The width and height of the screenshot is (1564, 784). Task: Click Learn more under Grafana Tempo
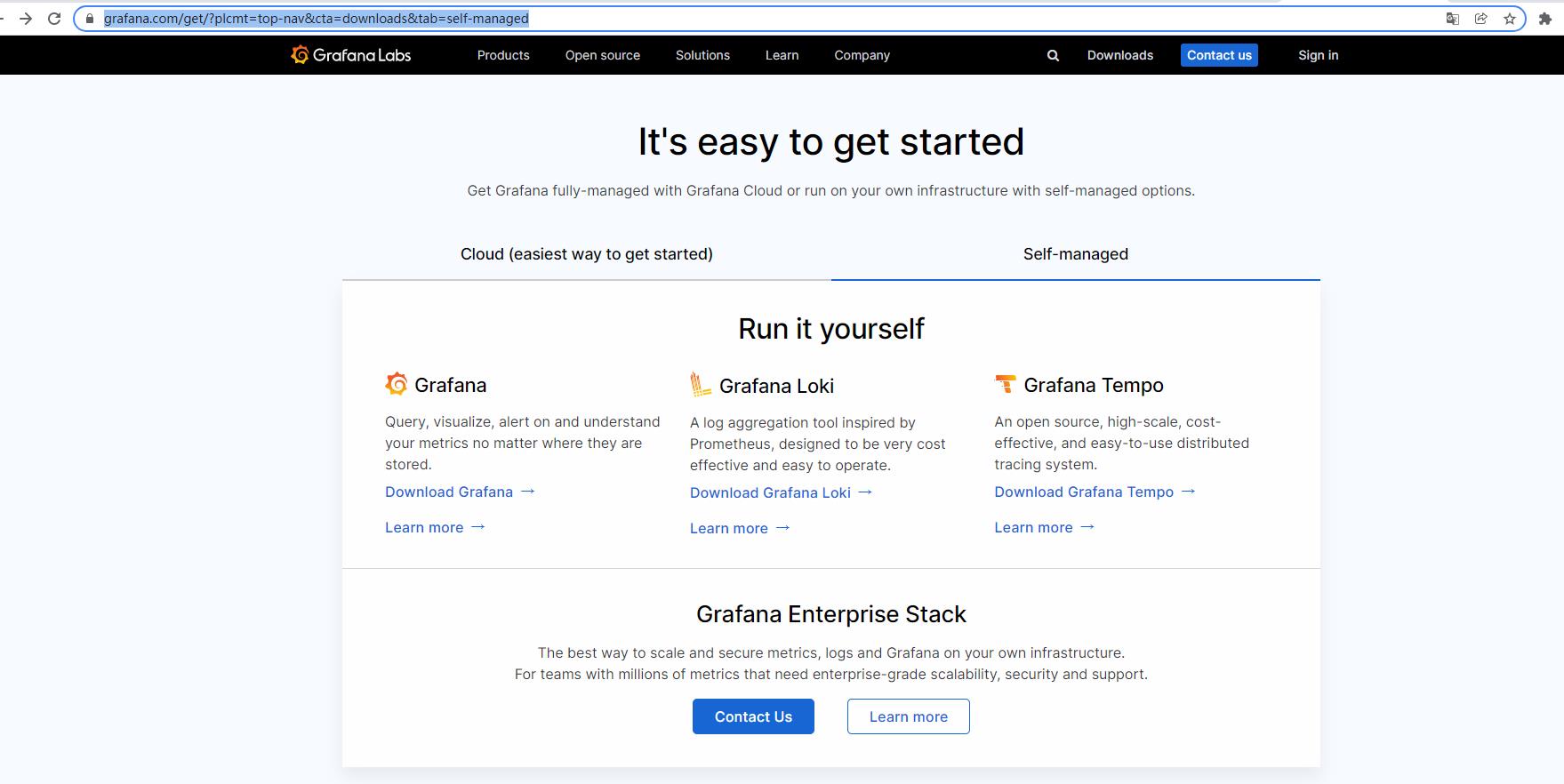point(1044,527)
